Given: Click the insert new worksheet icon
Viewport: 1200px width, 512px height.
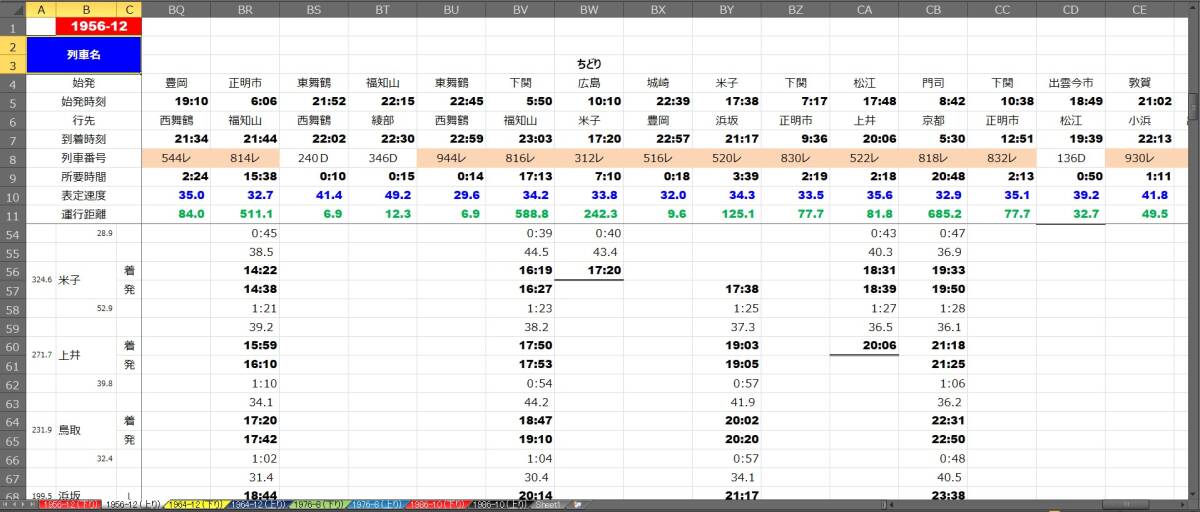Looking at the screenshot, I should pyautogui.click(x=577, y=505).
